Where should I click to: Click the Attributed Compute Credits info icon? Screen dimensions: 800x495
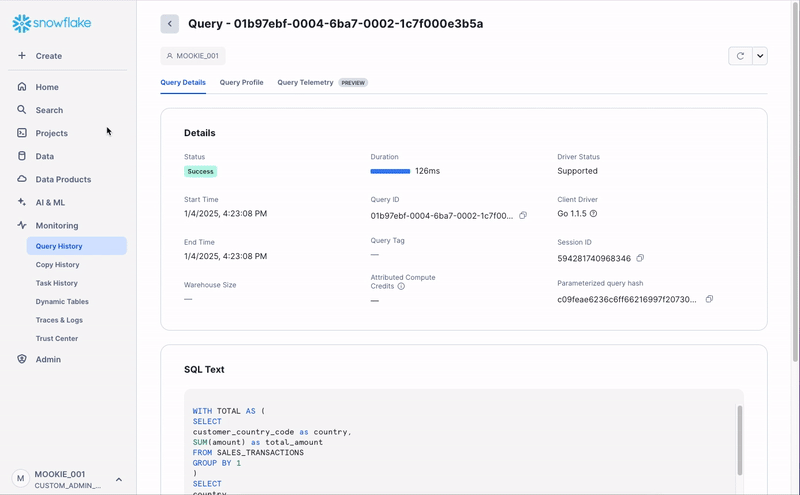pyautogui.click(x=401, y=286)
